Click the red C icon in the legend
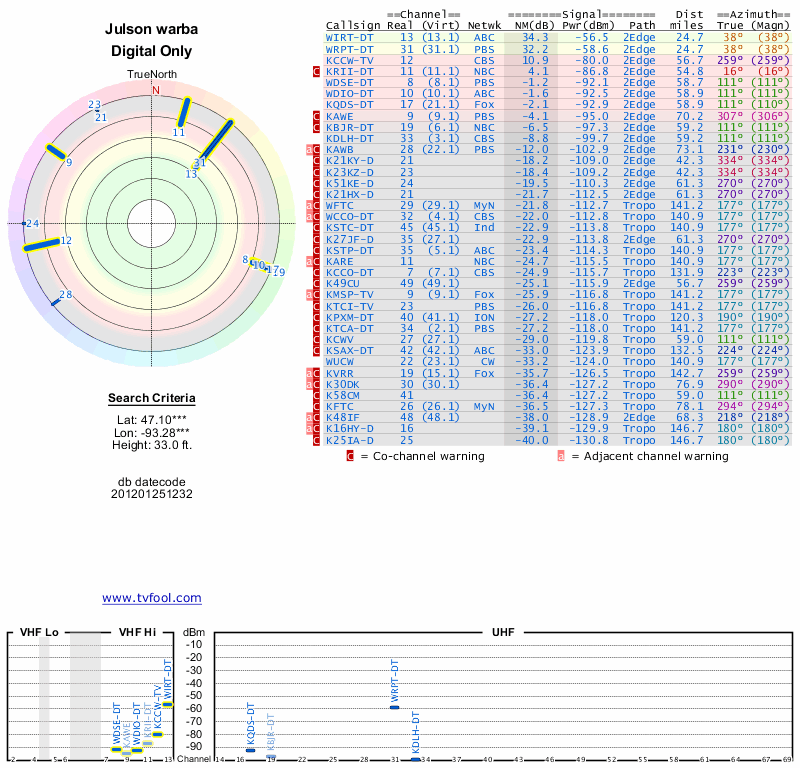Viewport: 800px width, 768px height. (x=350, y=456)
